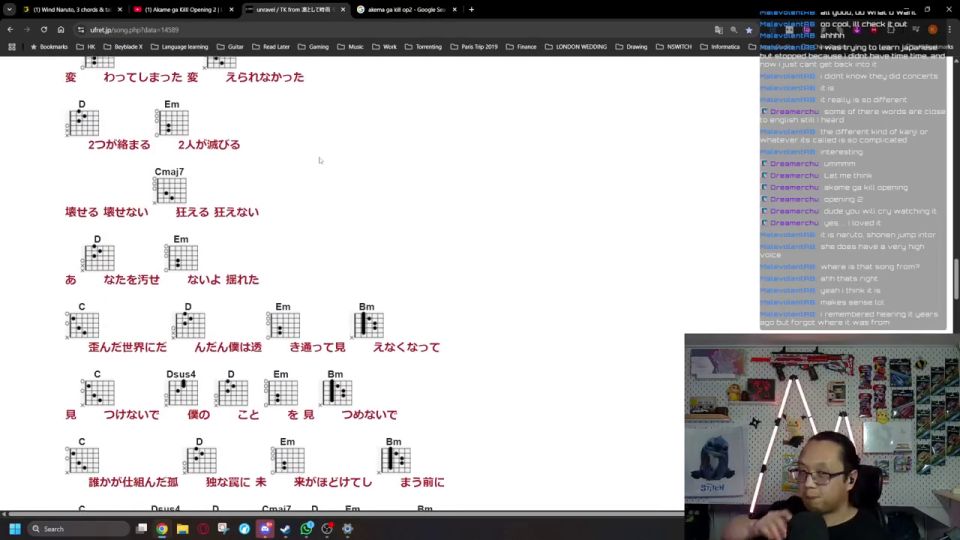Click the lyric 2つが絡まる
The height and width of the screenshot is (540, 960).
(119, 144)
